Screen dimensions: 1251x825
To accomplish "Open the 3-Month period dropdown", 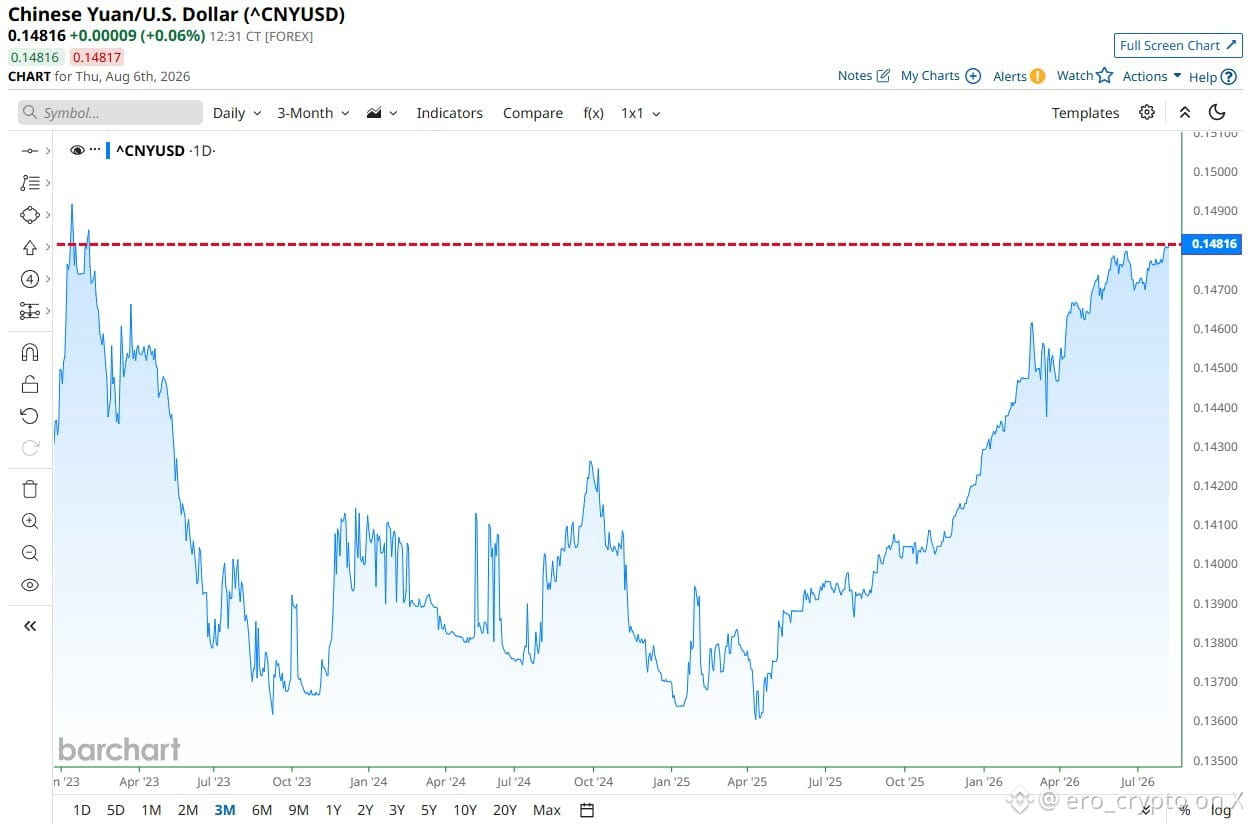I will 313,113.
